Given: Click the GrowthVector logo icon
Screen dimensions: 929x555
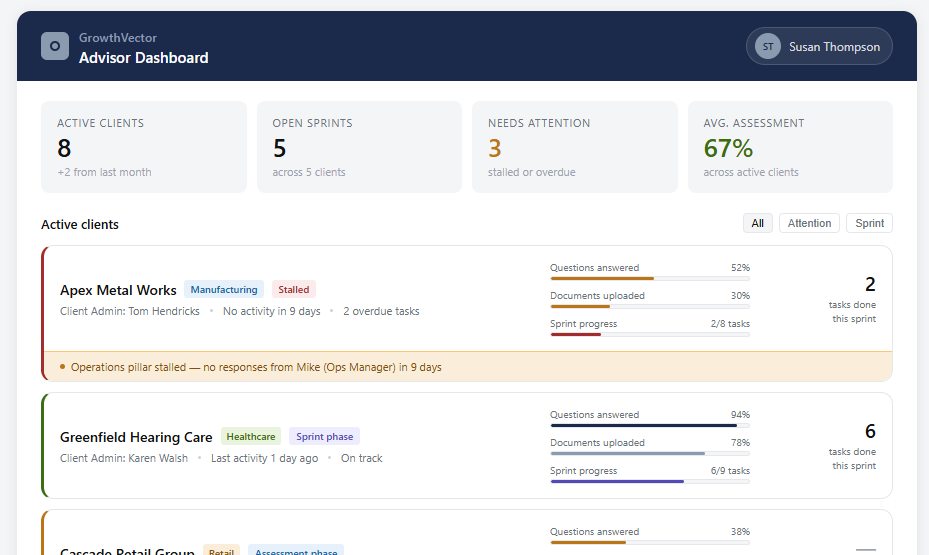Looking at the screenshot, I should tap(55, 46).
